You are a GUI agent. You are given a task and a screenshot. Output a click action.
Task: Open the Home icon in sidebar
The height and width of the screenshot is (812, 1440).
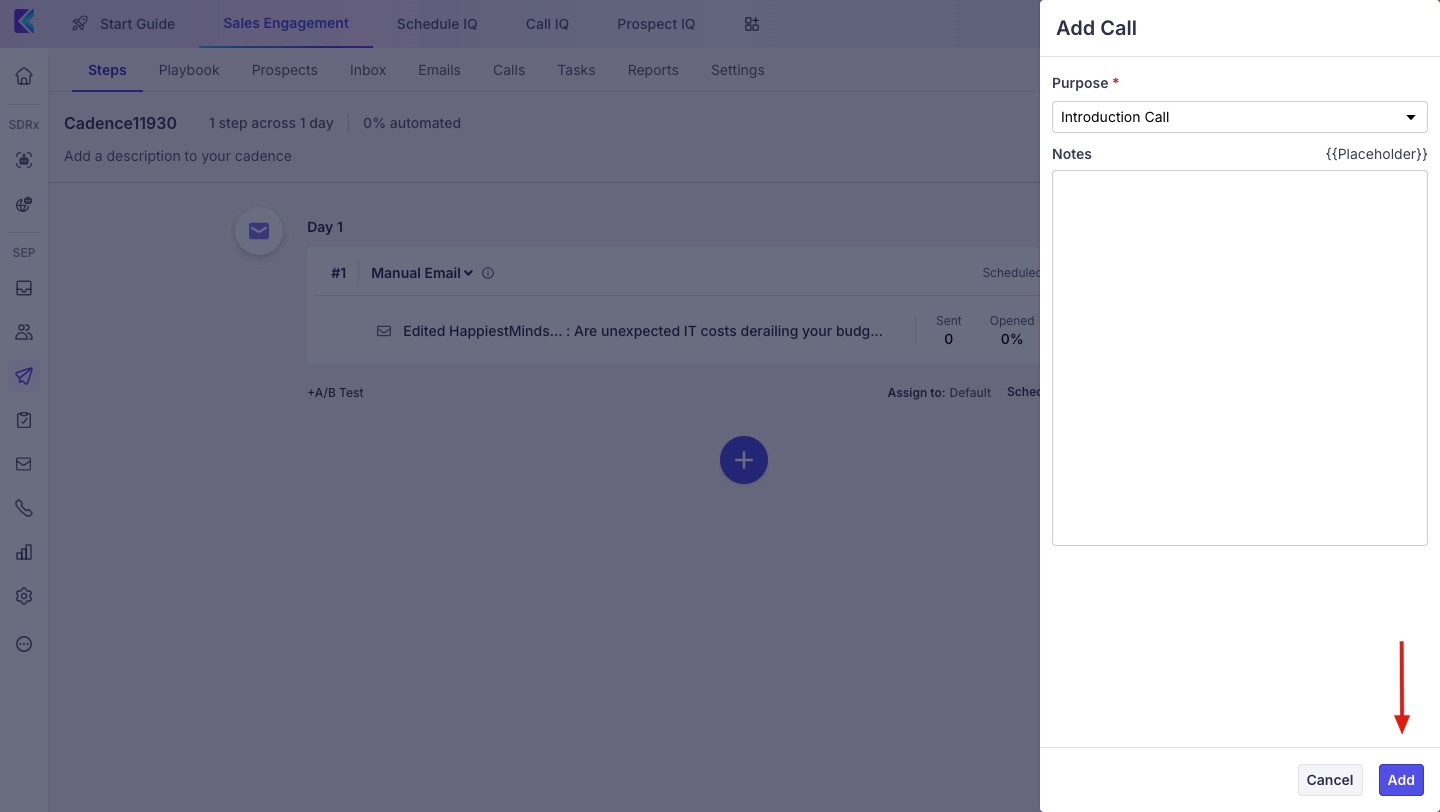24,76
